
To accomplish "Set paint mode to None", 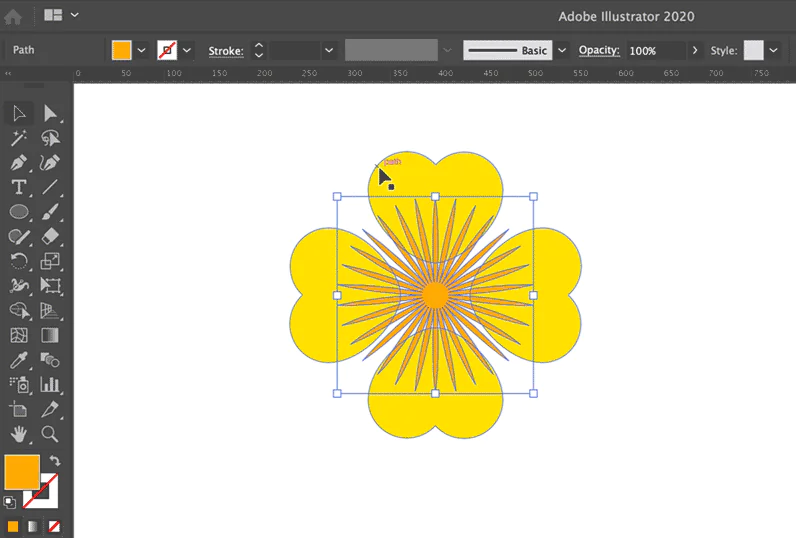I will click(x=54, y=526).
